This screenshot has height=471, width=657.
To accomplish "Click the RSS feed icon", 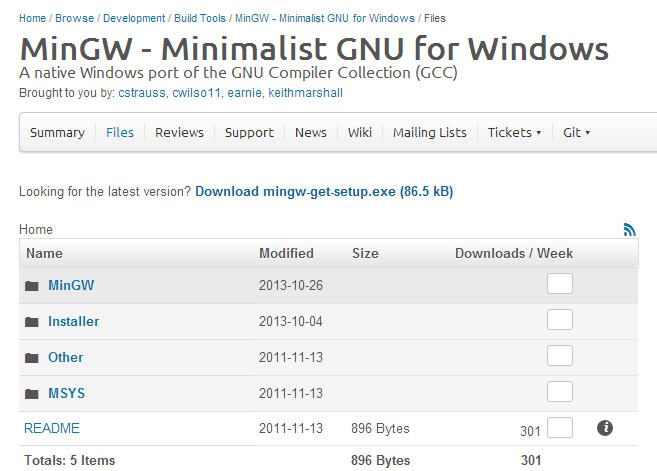I will tap(629, 229).
